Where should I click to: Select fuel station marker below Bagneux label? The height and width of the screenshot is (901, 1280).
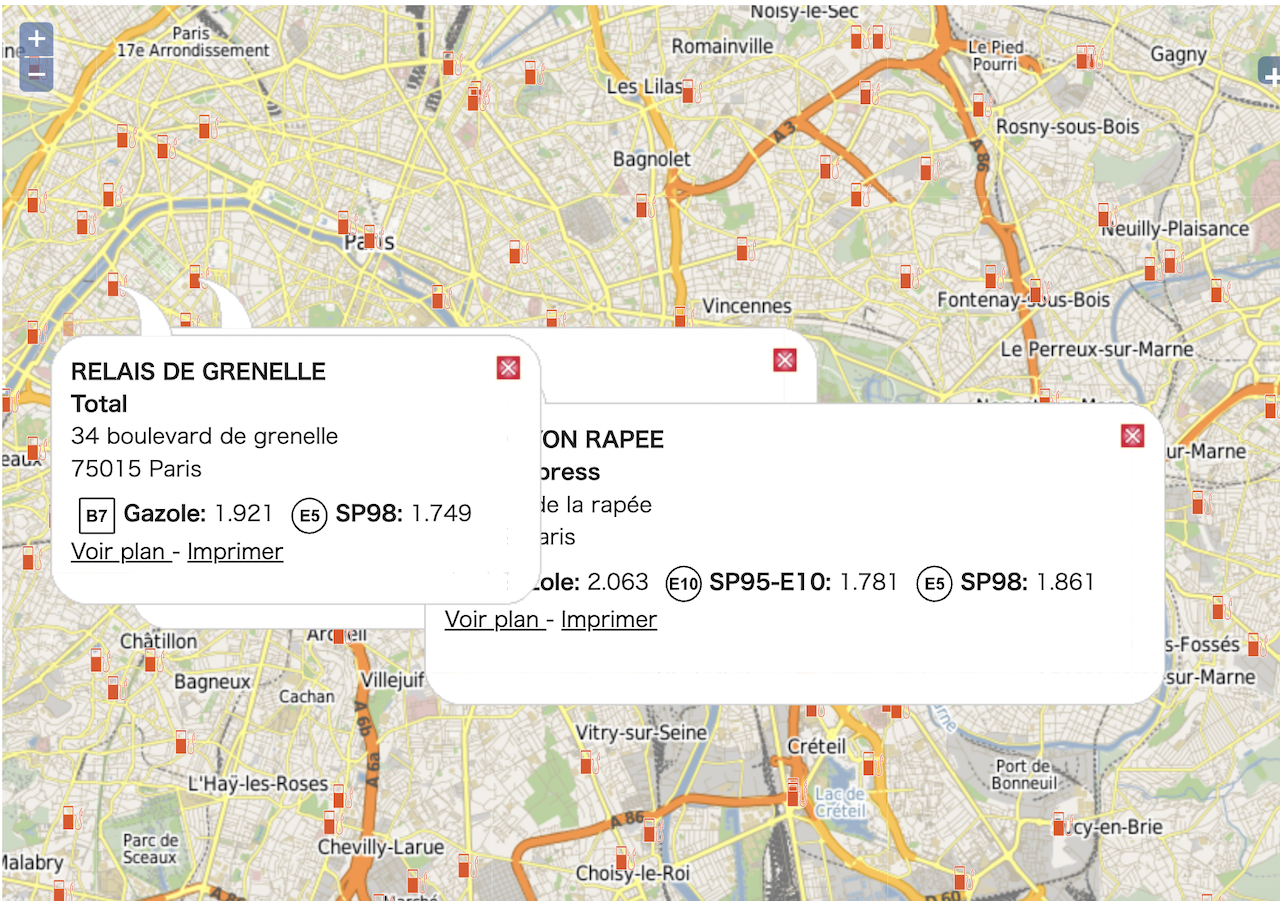[x=183, y=741]
